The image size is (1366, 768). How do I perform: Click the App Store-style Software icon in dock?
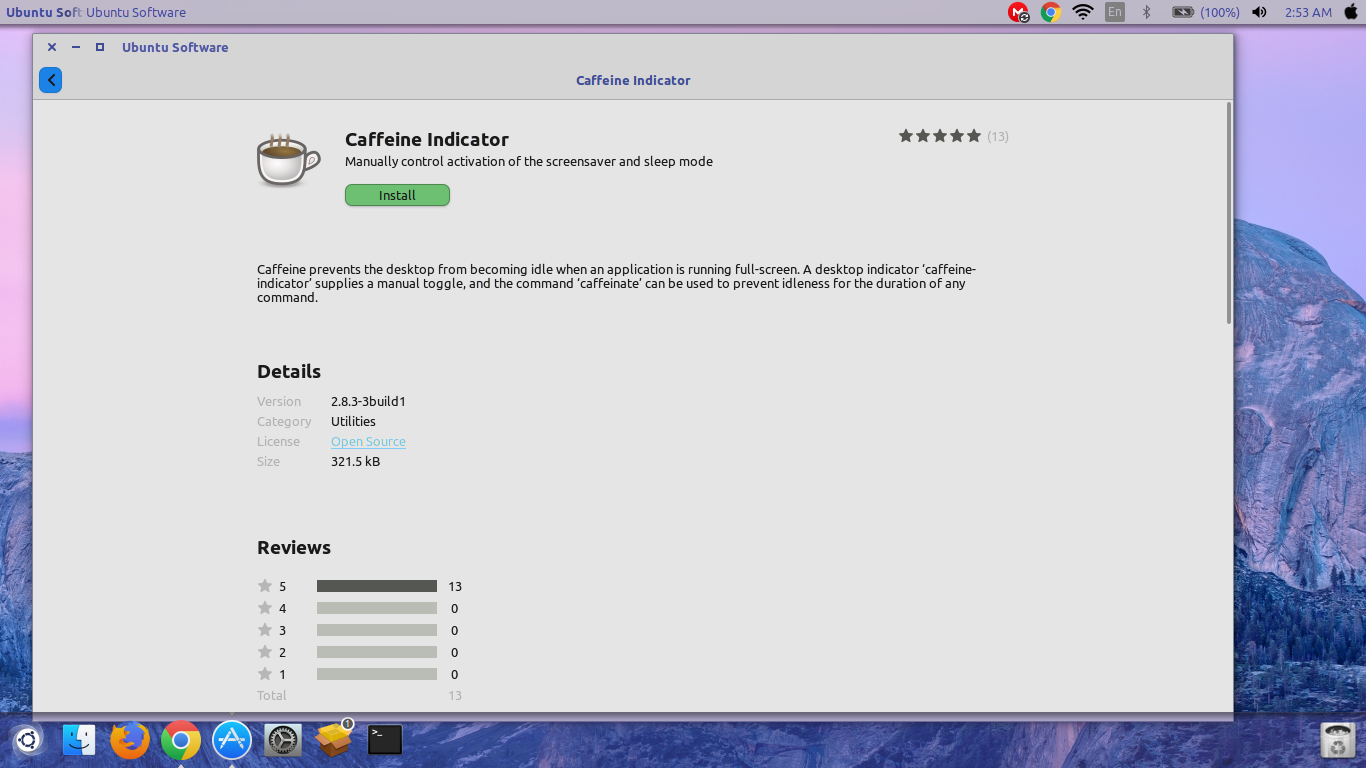click(232, 740)
